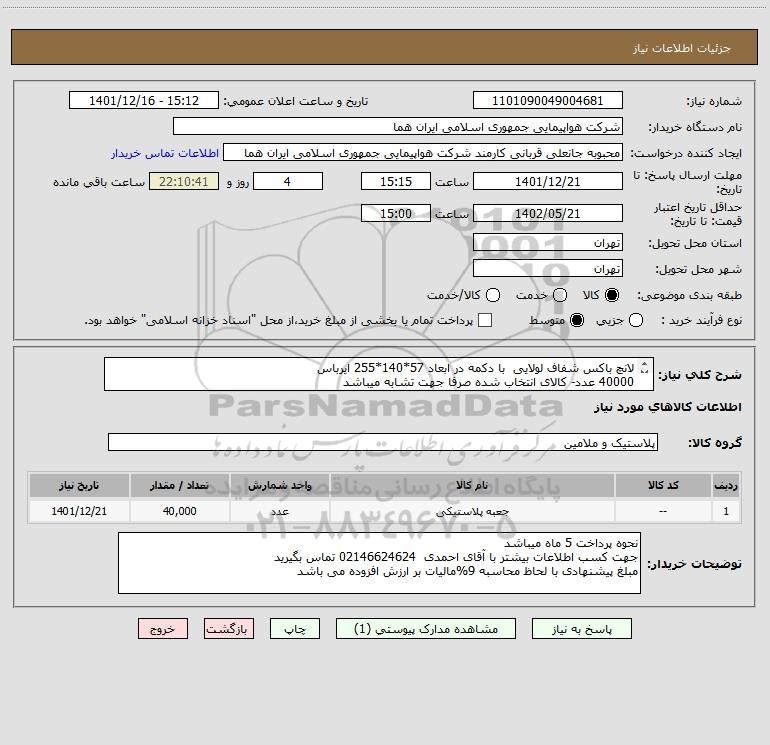Click the خروج exit button
Screen dimensions: 770x745
click(x=163, y=629)
